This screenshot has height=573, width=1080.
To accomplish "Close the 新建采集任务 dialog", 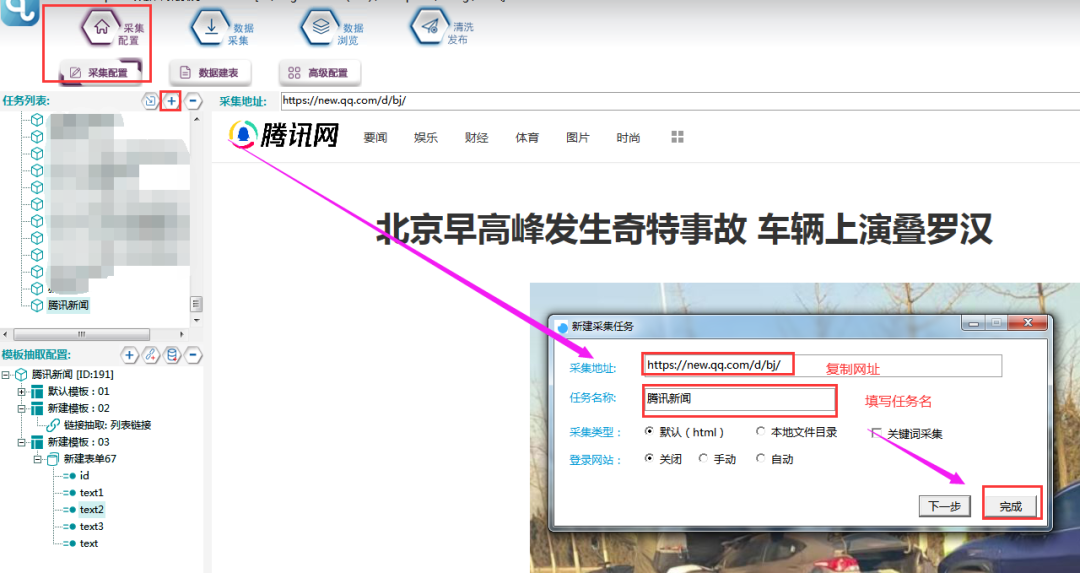I will pos(1027,322).
